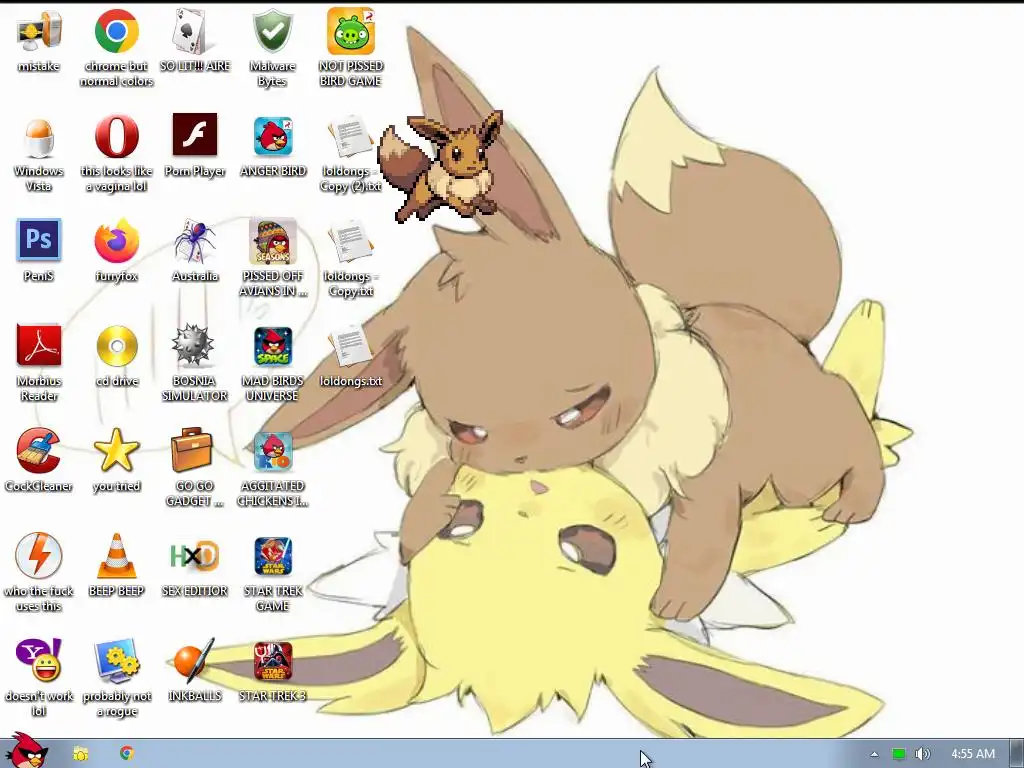
Task: Show hidden tray icons arrow
Action: point(874,754)
